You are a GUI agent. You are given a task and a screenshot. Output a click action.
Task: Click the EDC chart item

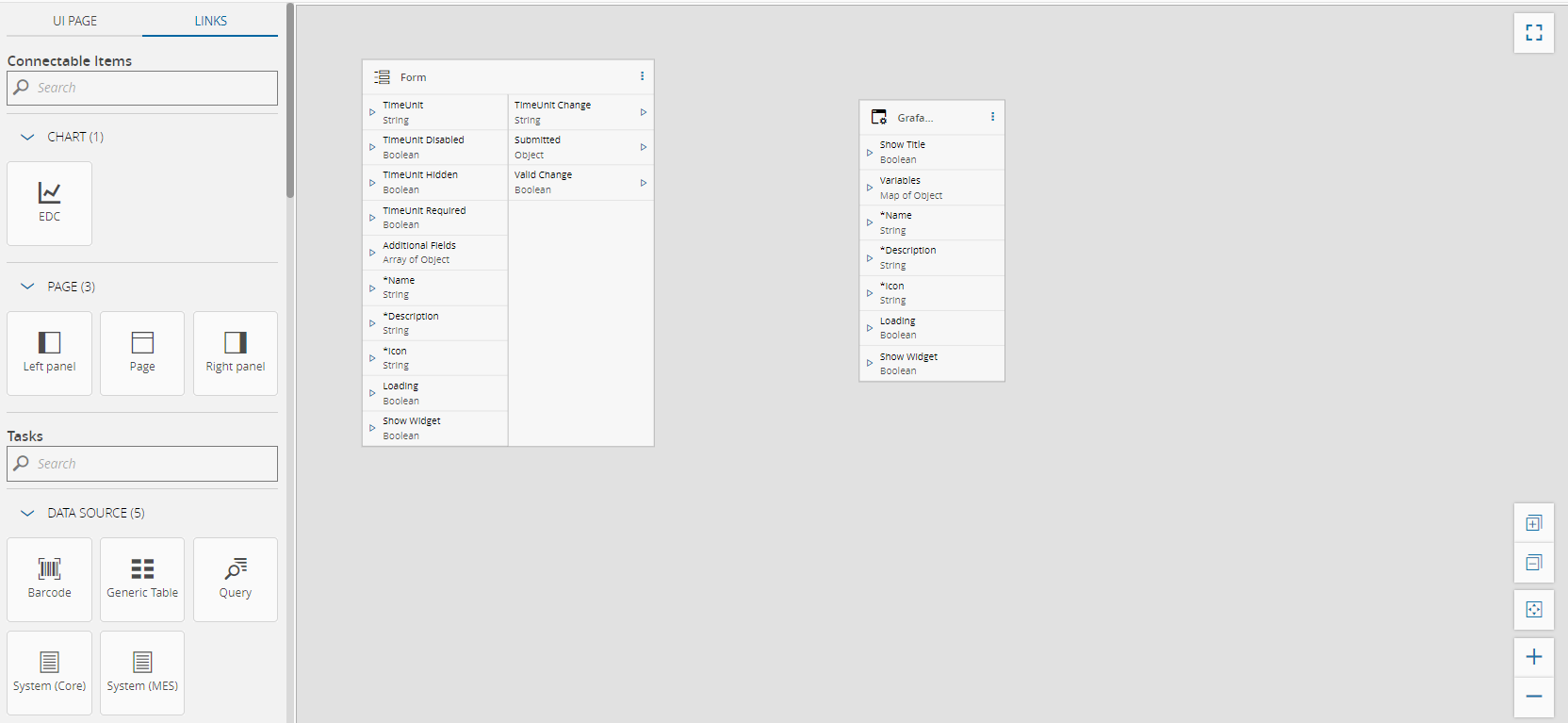(49, 203)
